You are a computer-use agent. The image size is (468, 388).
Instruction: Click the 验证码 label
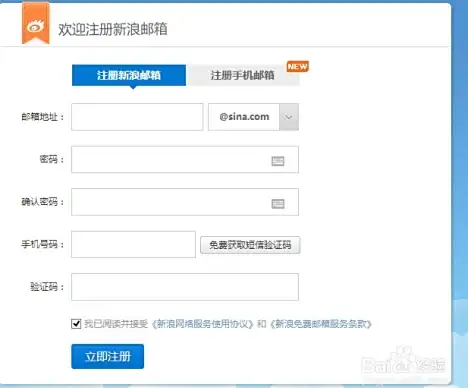47,287
